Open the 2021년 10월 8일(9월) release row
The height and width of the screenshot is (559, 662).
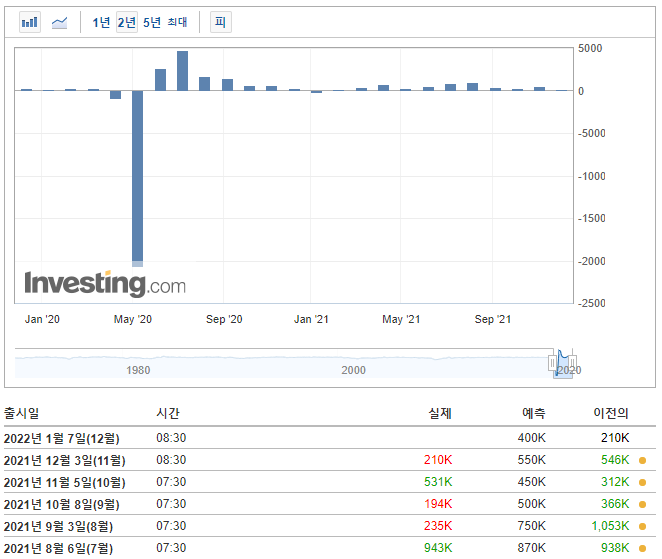[330, 504]
